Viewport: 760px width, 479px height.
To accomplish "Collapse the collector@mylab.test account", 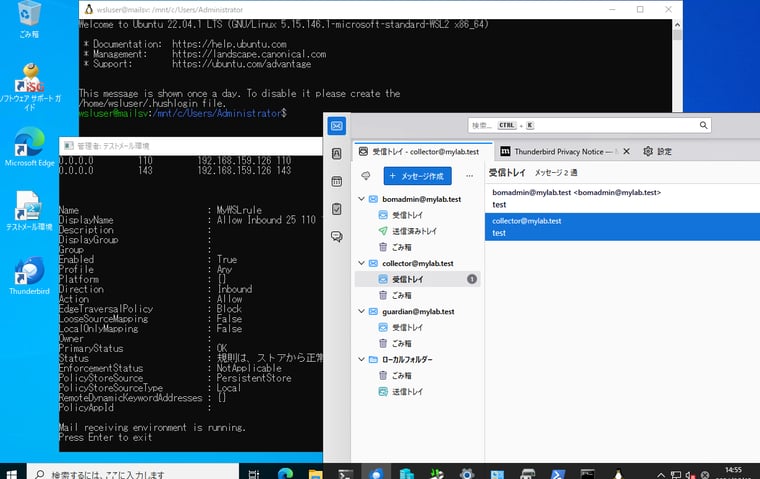I will pos(361,263).
